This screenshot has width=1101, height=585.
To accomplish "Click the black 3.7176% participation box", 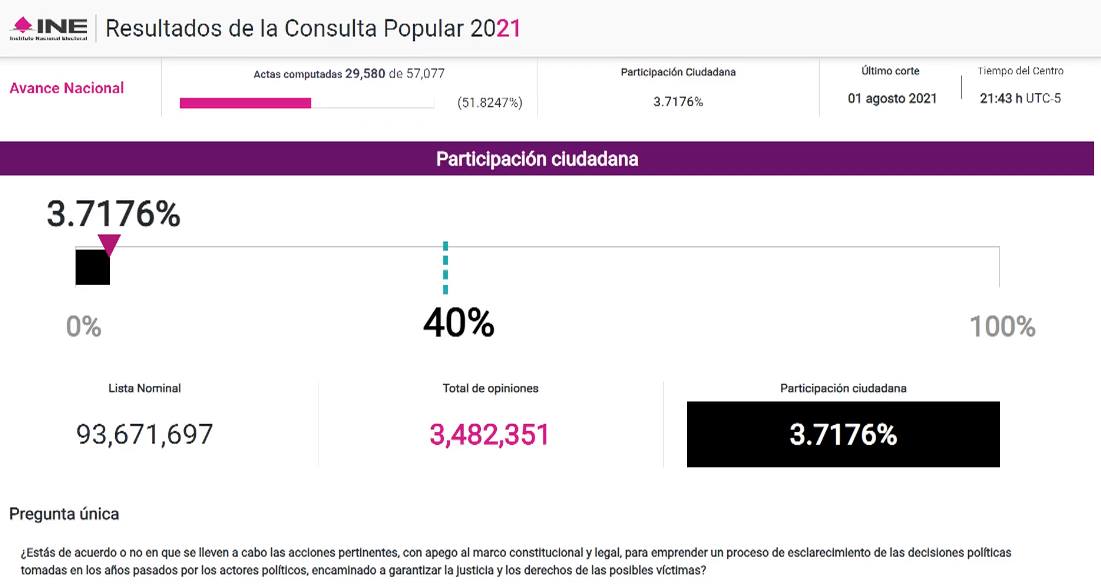I will (x=843, y=434).
